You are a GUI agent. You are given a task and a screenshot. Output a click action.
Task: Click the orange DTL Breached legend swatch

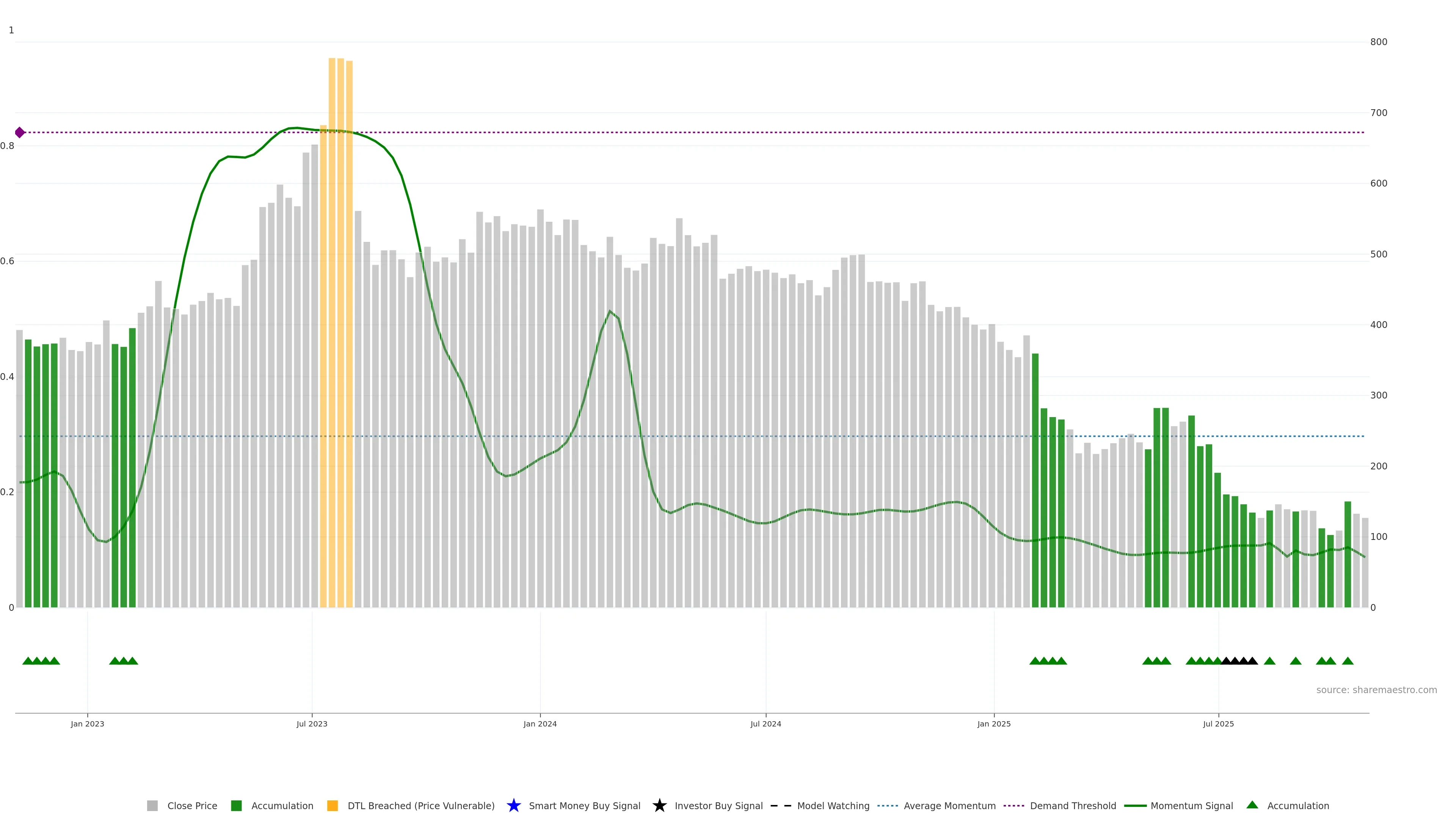click(x=333, y=805)
